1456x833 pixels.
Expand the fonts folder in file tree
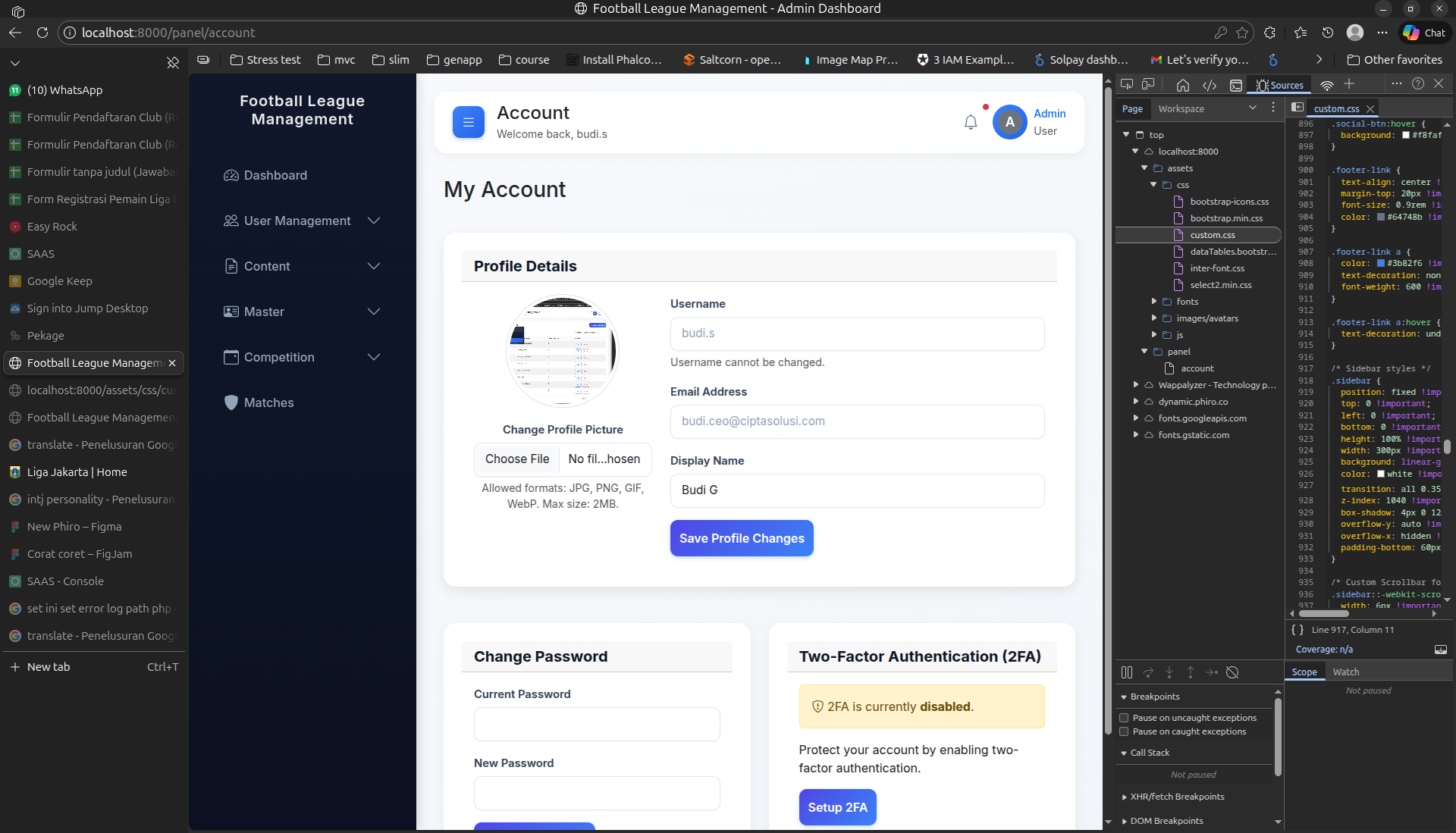click(x=1154, y=302)
